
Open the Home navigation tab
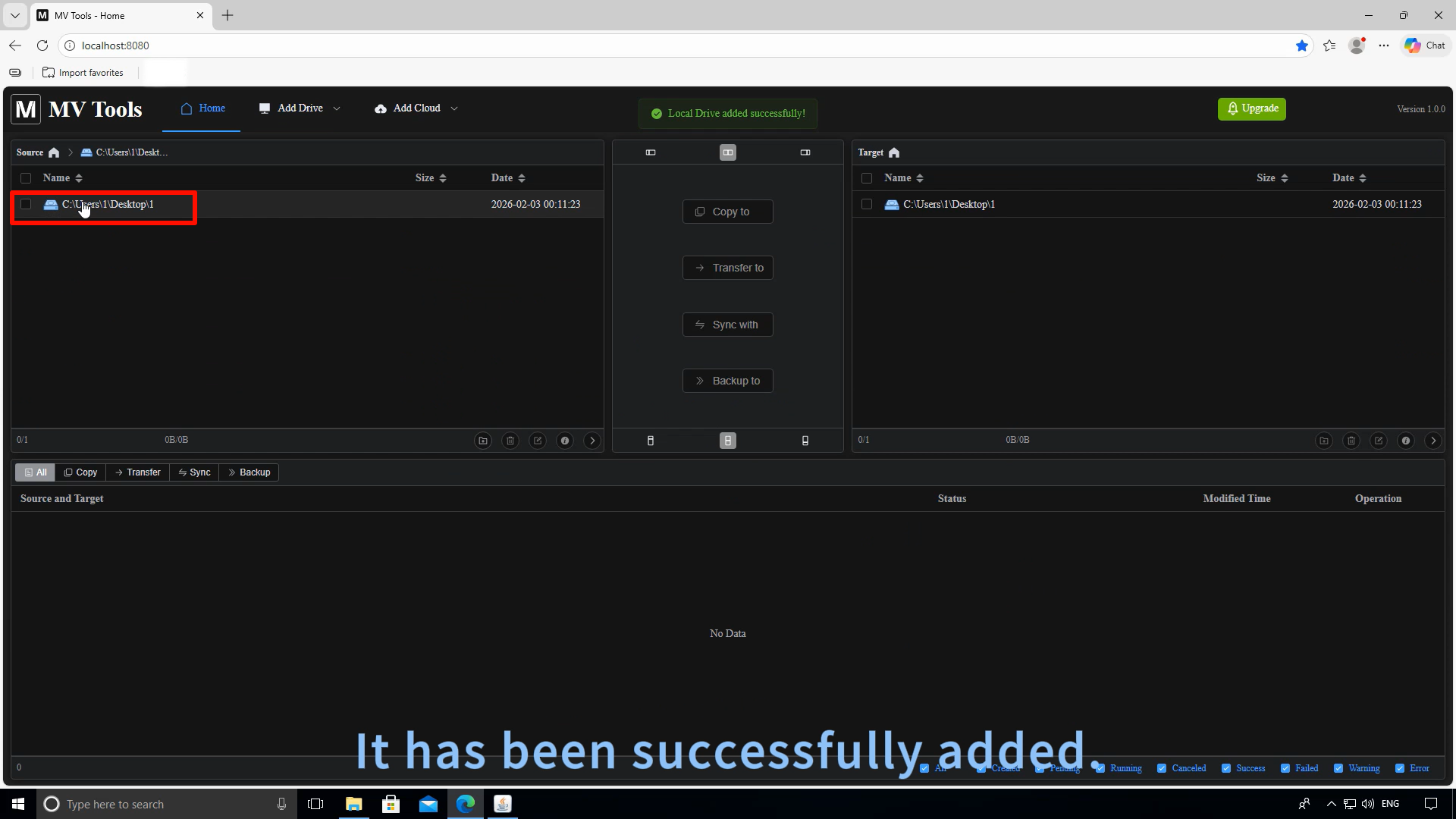pyautogui.click(x=201, y=108)
